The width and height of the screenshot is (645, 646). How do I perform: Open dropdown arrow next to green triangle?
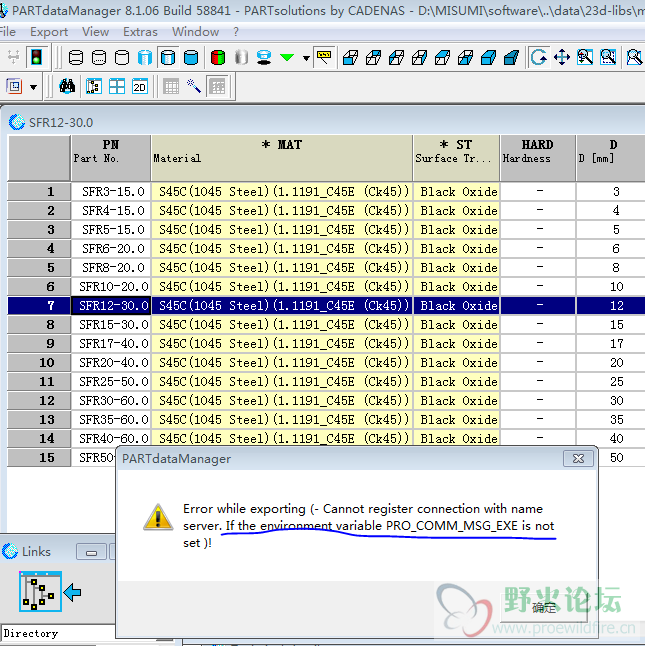pyautogui.click(x=306, y=58)
